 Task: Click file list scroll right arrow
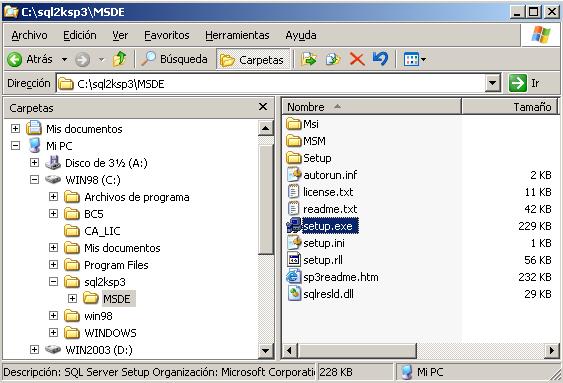[551, 350]
